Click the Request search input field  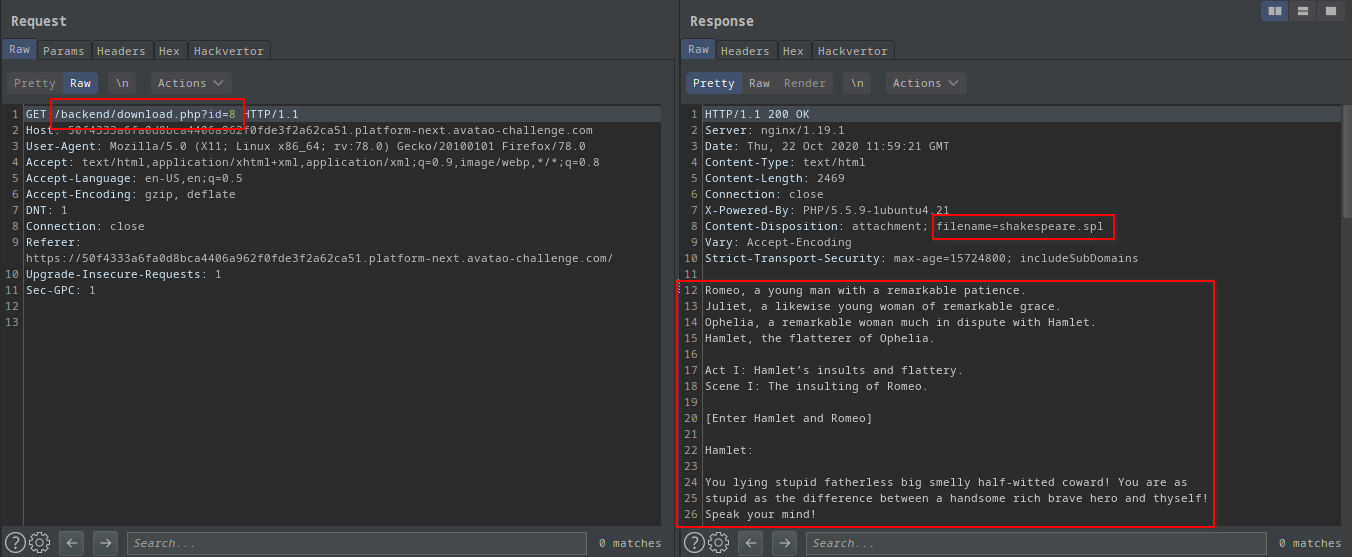pos(355,543)
